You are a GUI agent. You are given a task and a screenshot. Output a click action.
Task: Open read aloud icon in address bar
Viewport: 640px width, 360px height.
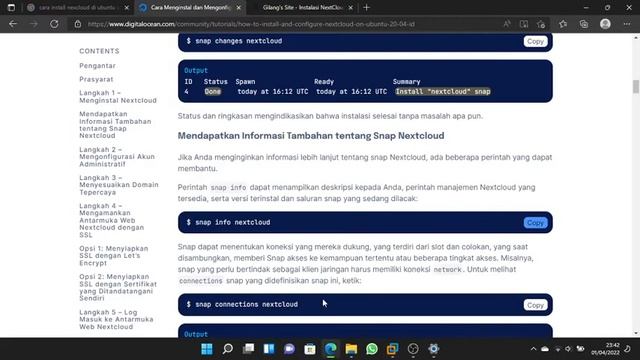tap(507, 24)
